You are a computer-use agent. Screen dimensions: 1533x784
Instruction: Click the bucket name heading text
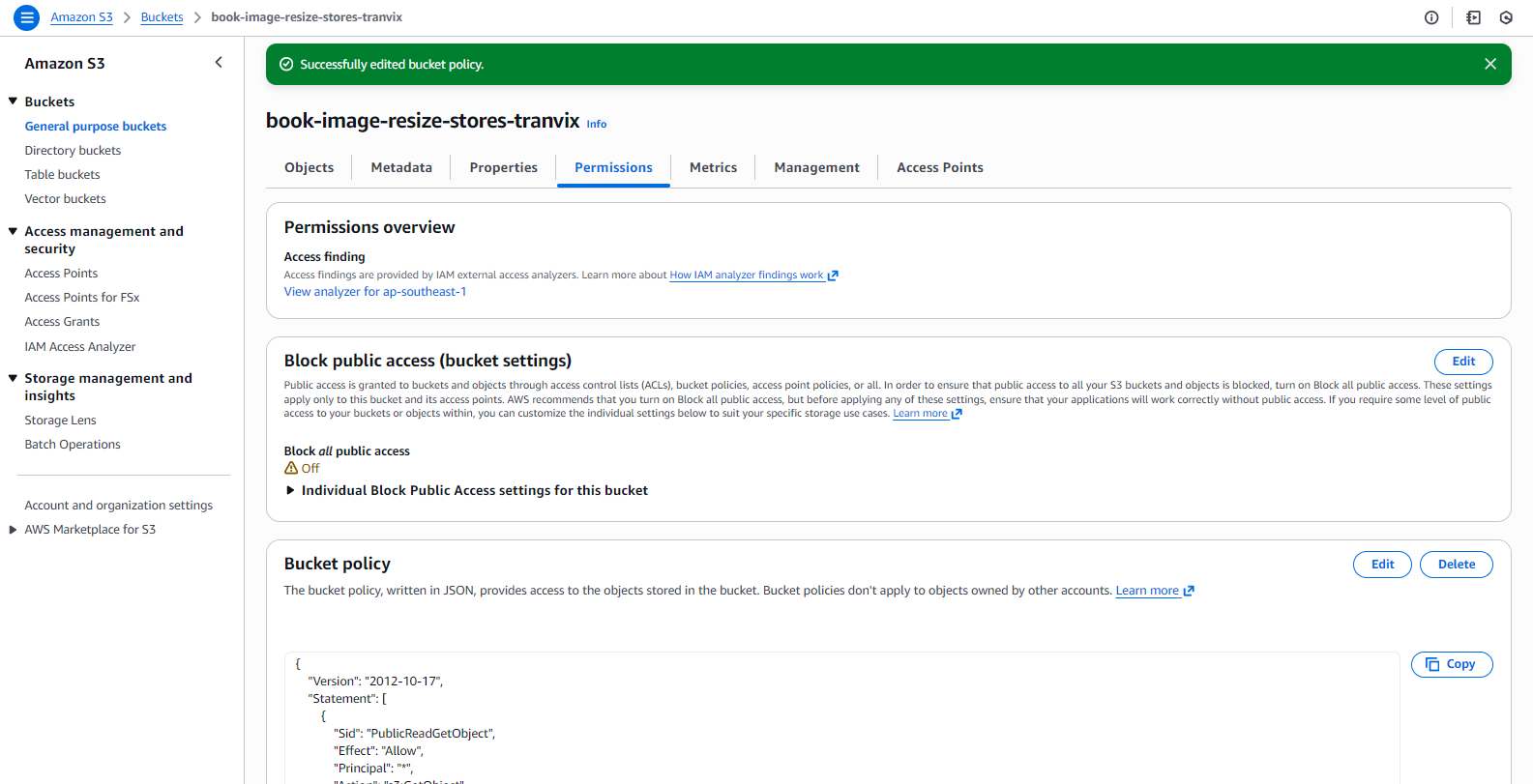pyautogui.click(x=423, y=121)
